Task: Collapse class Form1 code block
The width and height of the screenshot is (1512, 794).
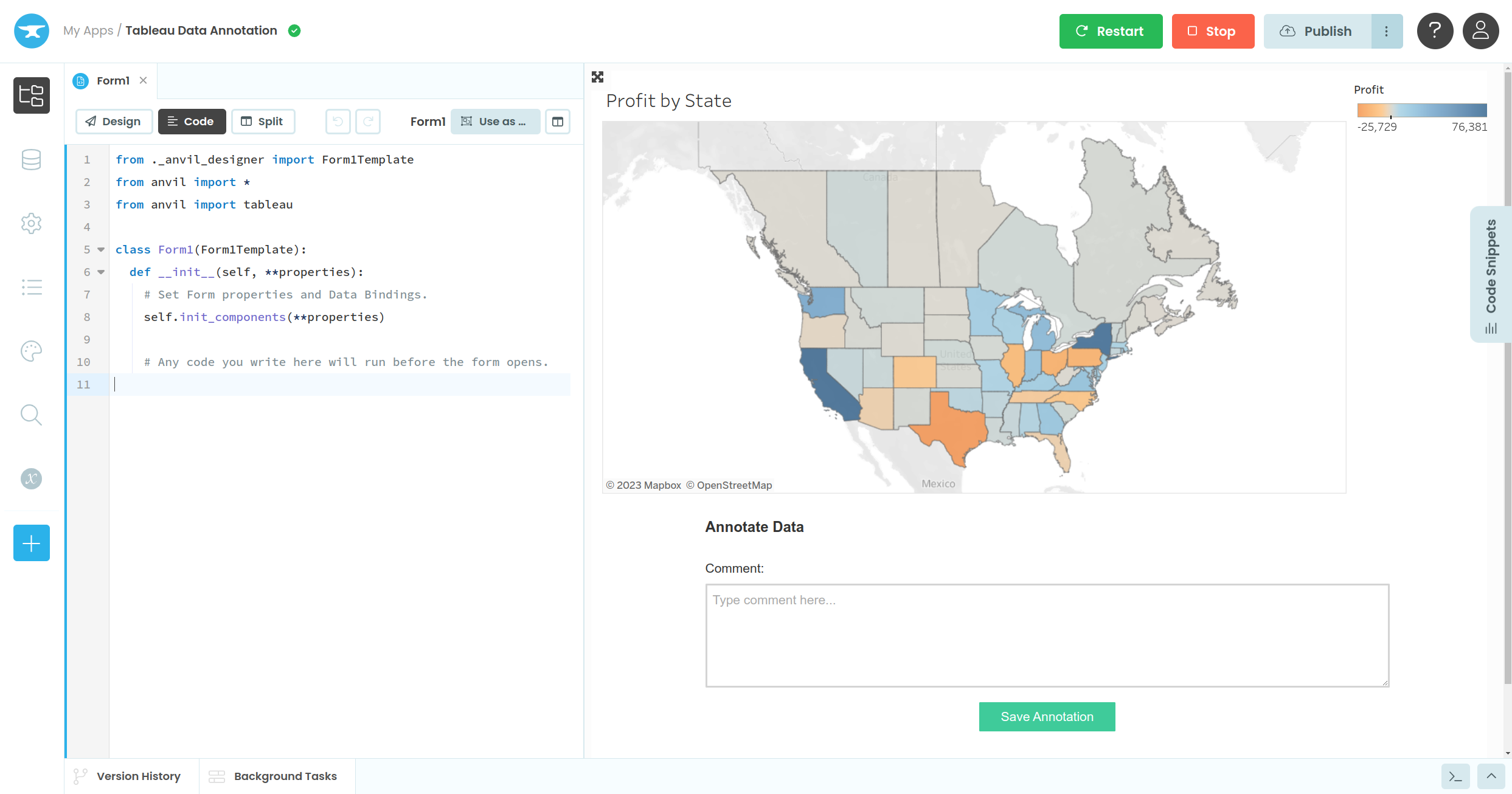Action: tap(100, 249)
